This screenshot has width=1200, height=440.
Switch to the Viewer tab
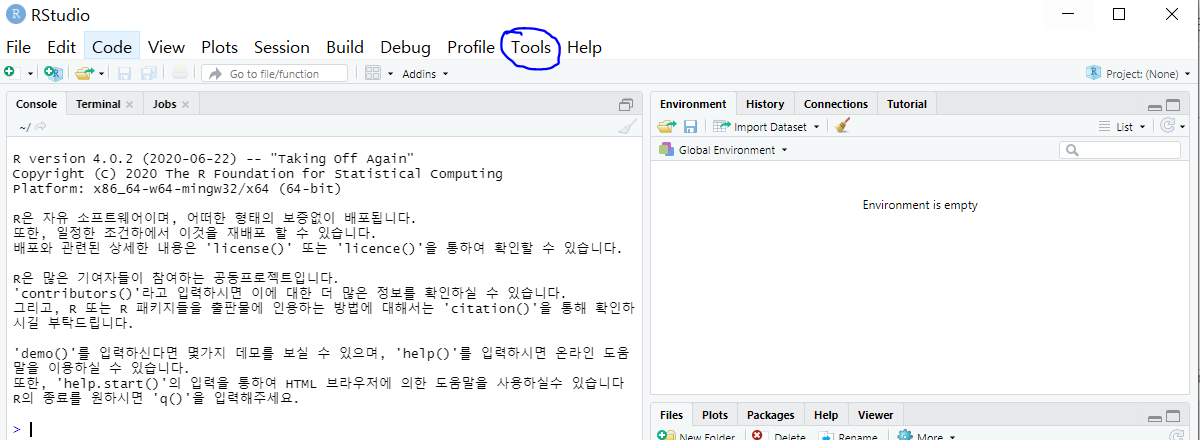(876, 415)
